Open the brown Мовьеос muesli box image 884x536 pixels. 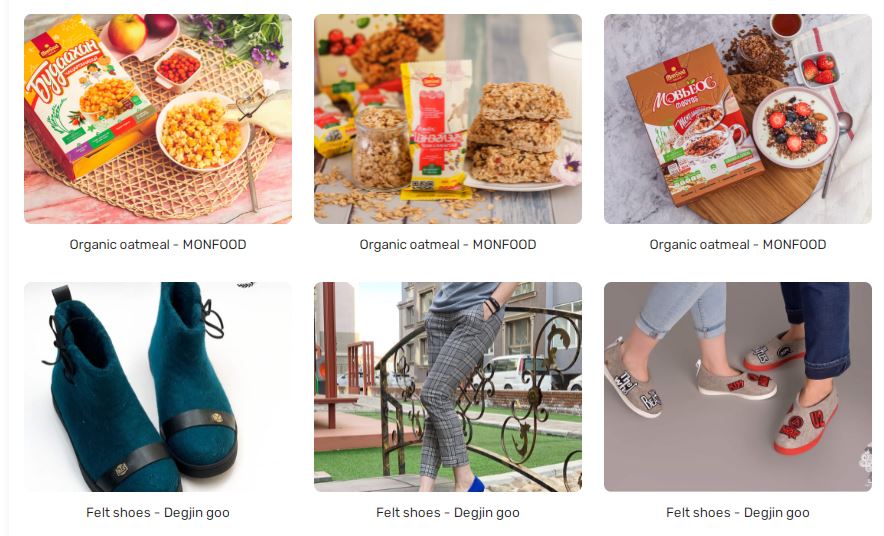coord(737,119)
